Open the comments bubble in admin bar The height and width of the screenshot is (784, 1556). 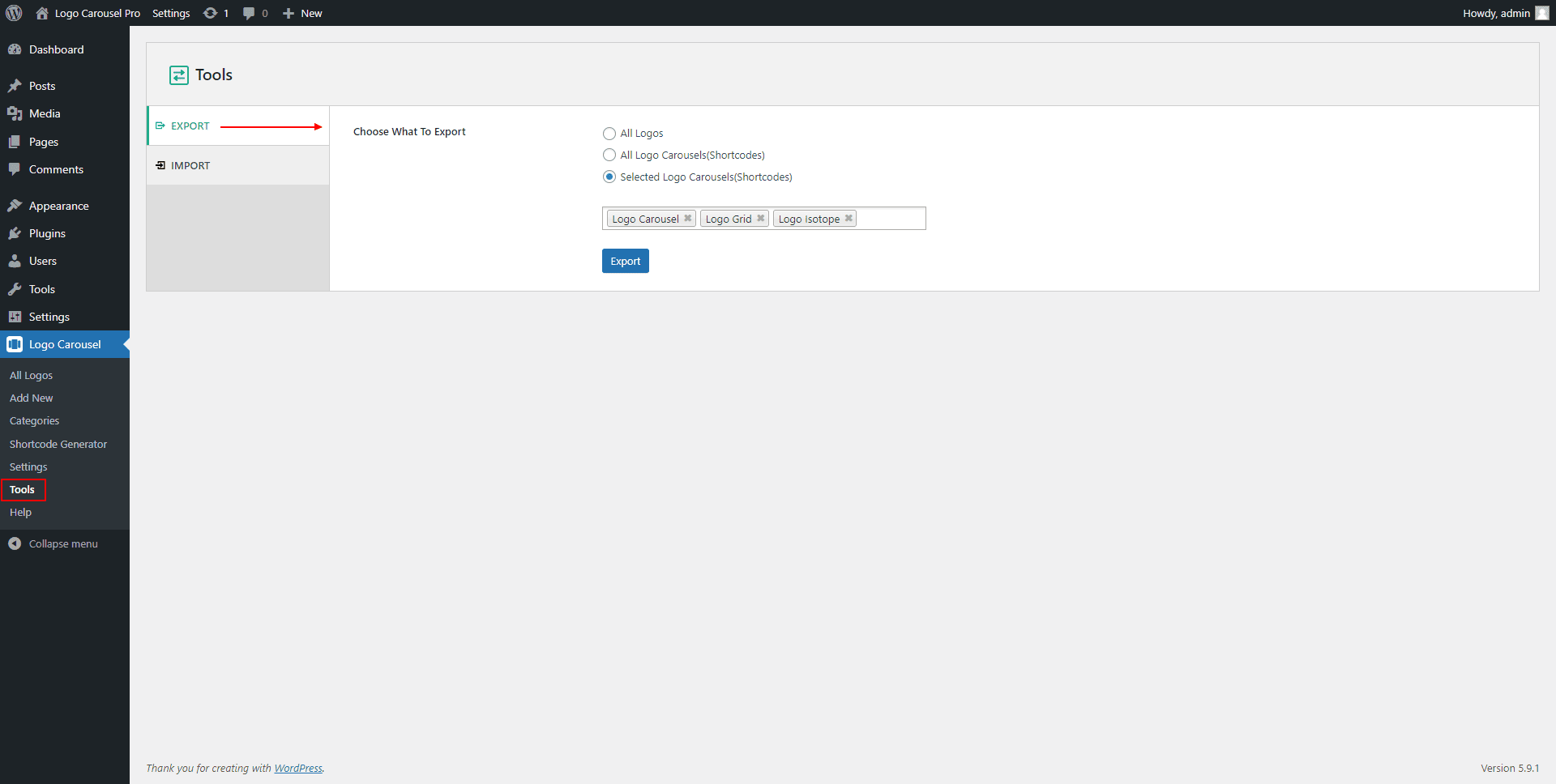[x=249, y=13]
